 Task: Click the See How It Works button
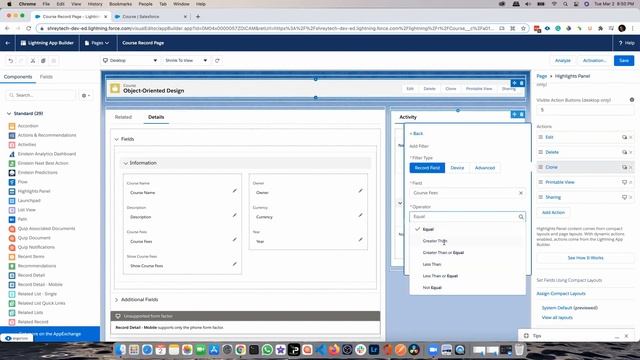585,258
